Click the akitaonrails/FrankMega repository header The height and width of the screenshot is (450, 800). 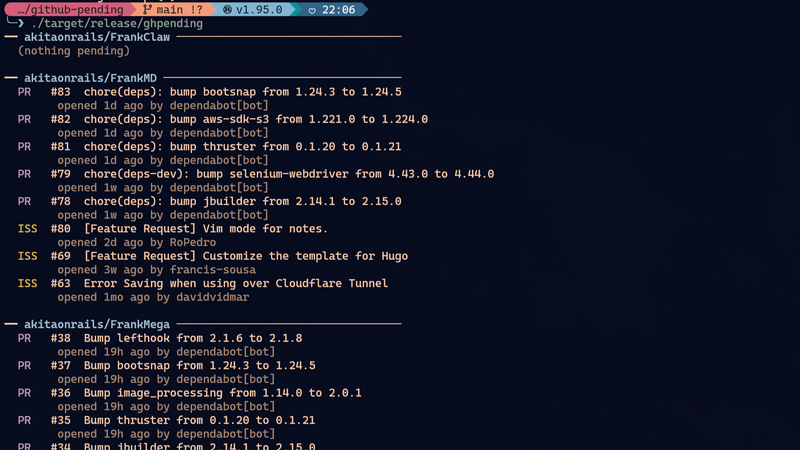(97, 324)
